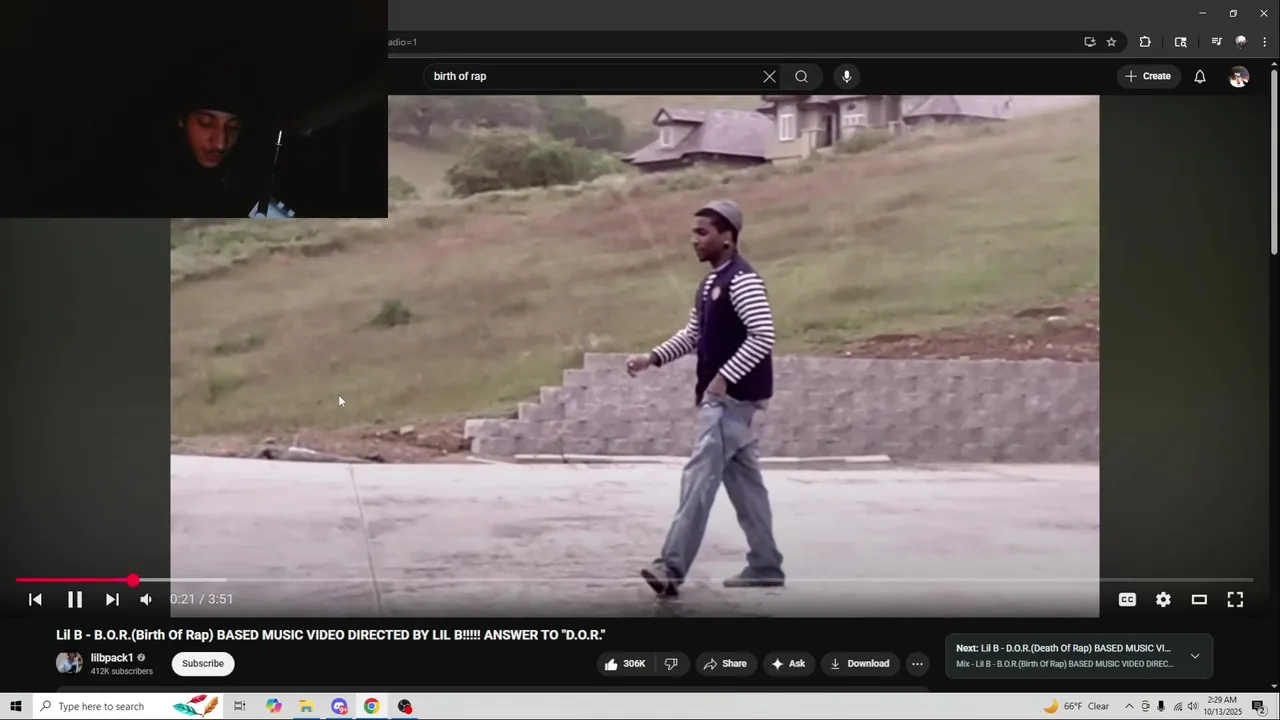Enter full screen mode
Image resolution: width=1280 pixels, height=720 pixels.
[1235, 600]
